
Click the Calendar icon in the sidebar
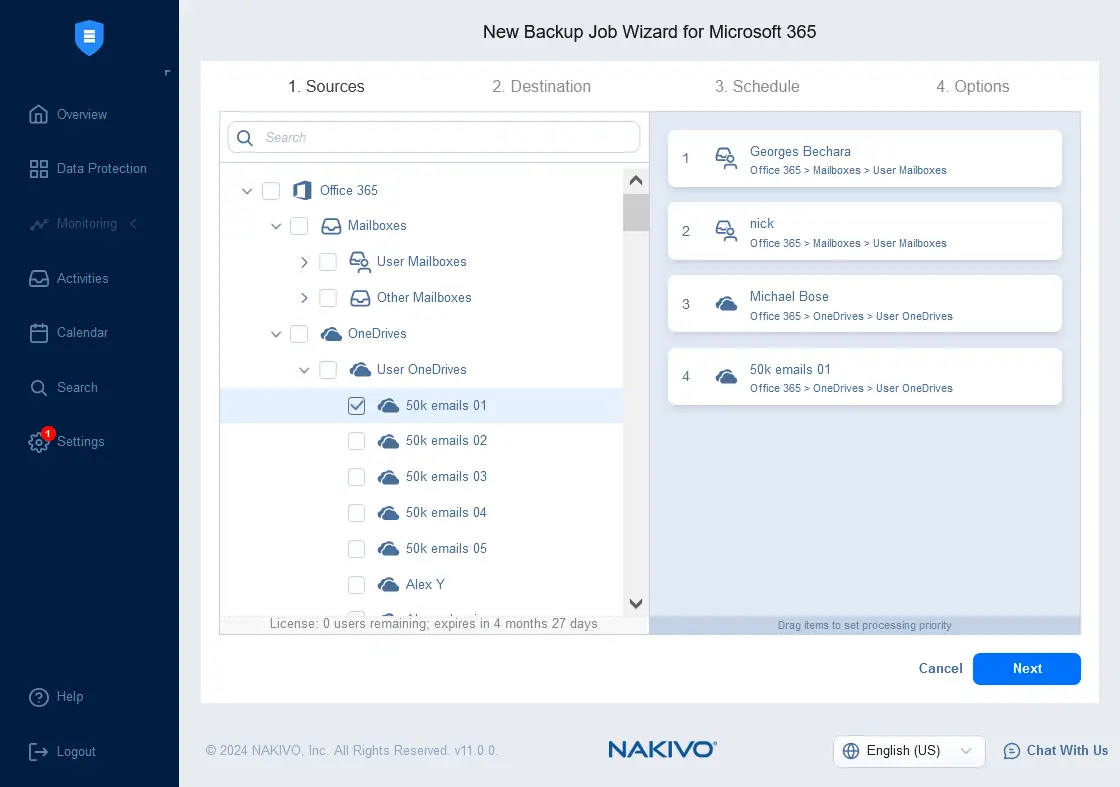pyautogui.click(x=39, y=333)
